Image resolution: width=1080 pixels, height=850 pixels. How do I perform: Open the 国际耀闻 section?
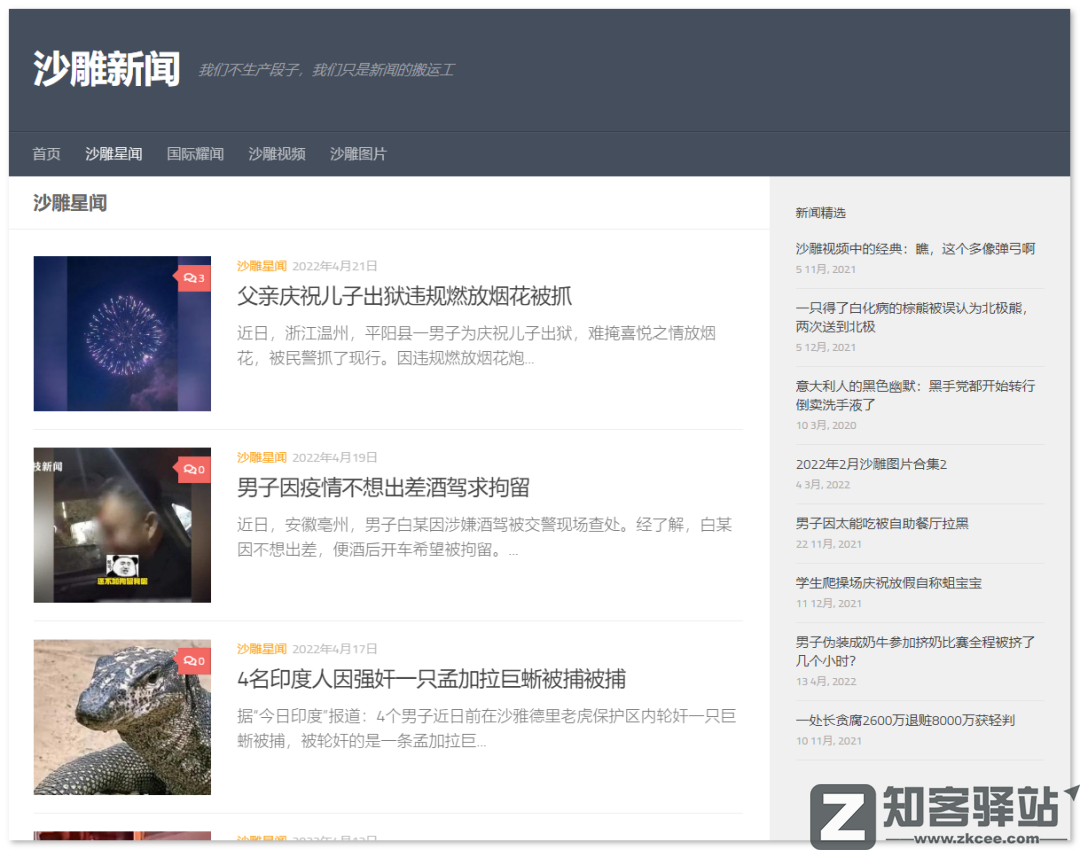[195, 154]
